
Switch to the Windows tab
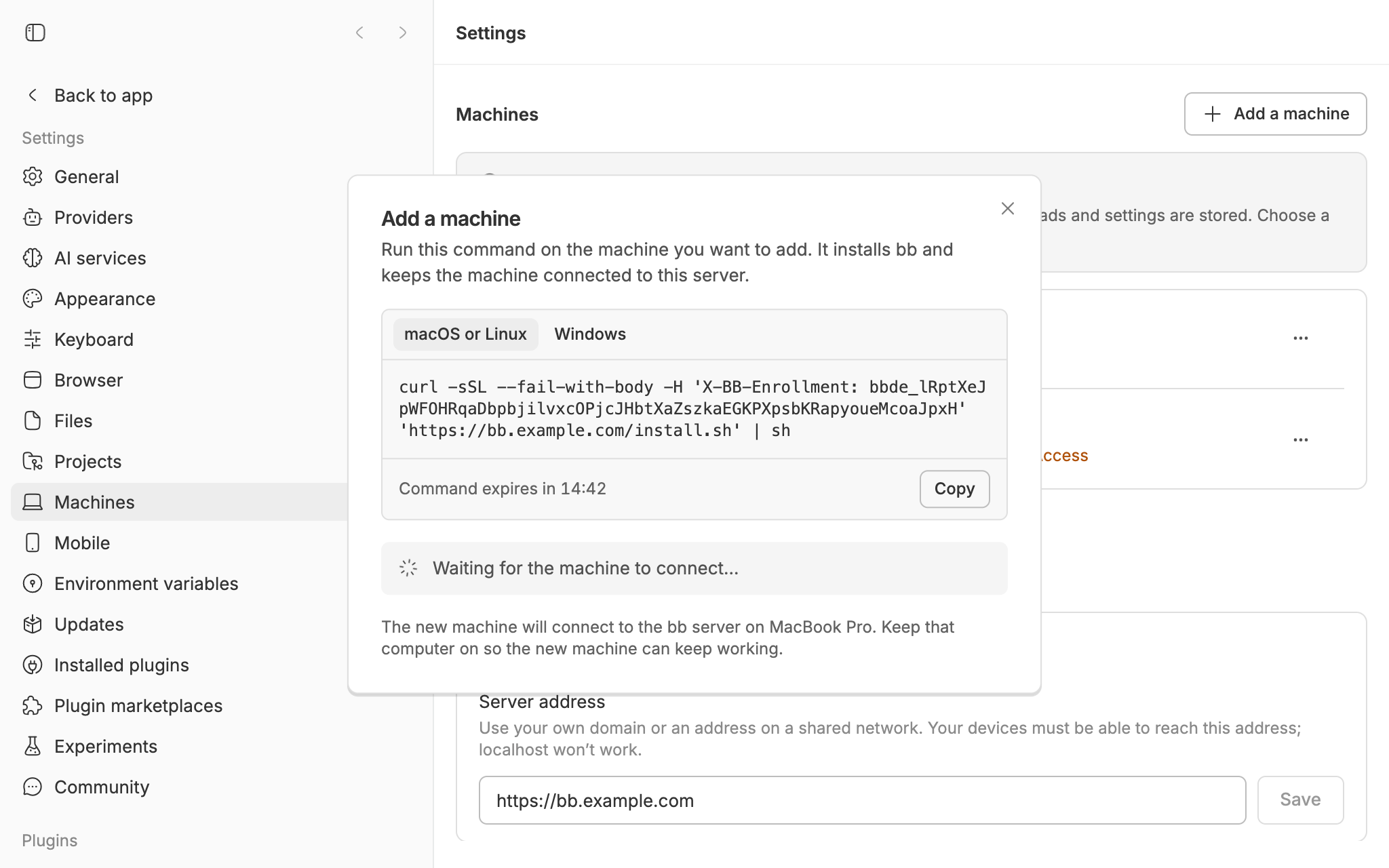pyautogui.click(x=590, y=334)
